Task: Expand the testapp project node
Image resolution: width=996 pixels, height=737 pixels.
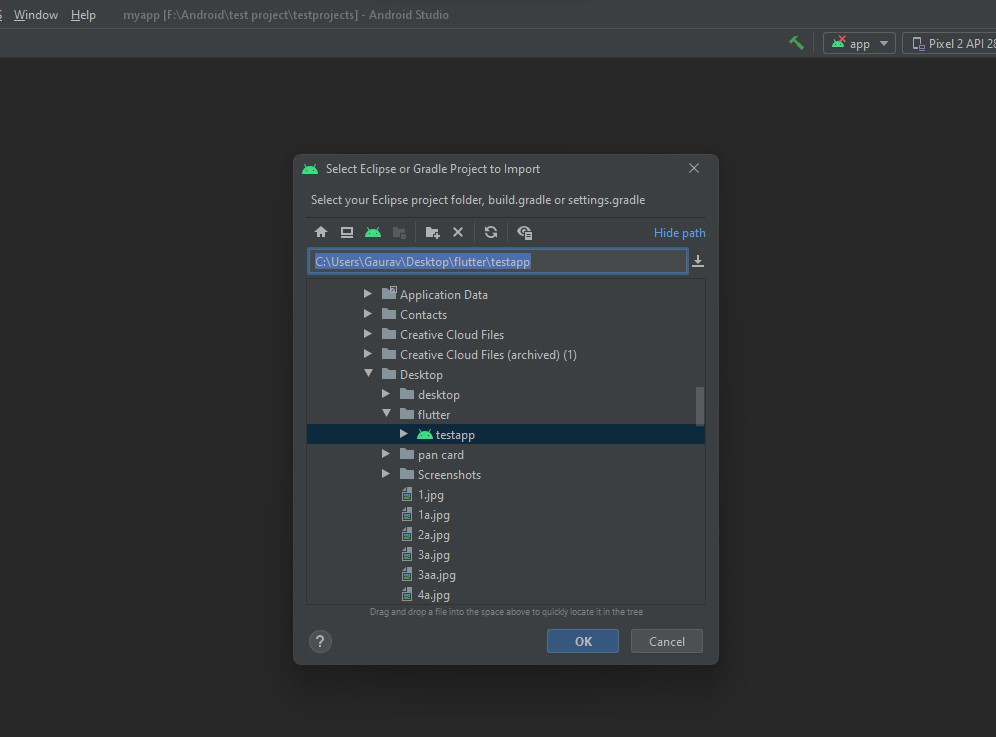Action: click(x=403, y=434)
